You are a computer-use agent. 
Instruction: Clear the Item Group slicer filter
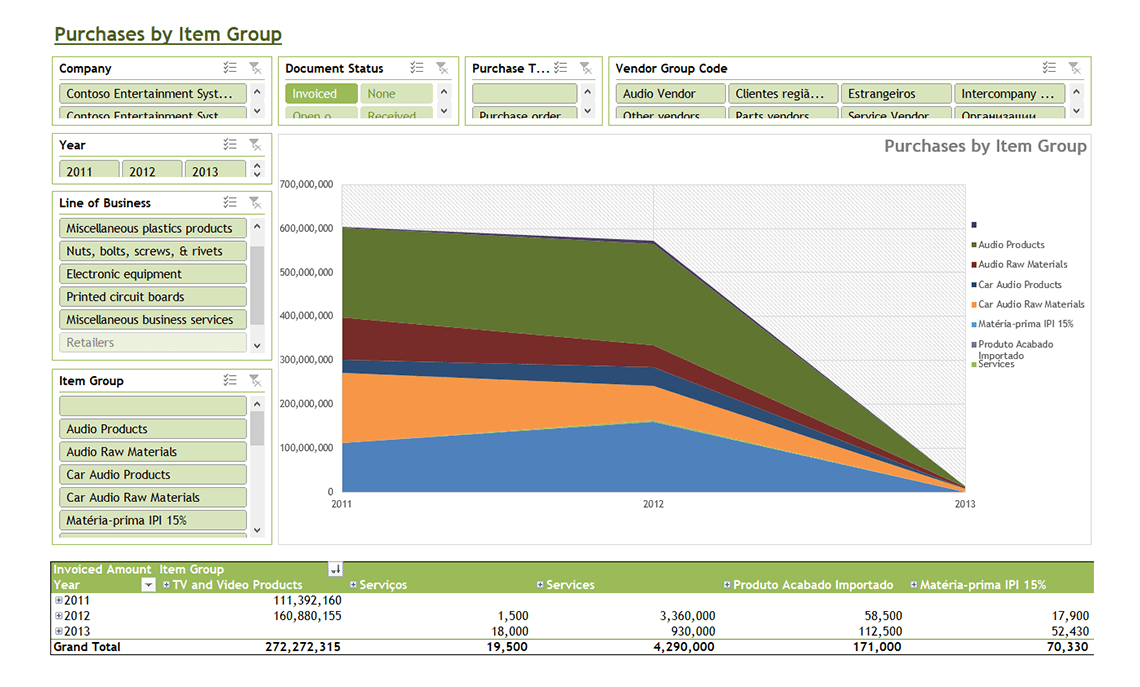(x=255, y=380)
